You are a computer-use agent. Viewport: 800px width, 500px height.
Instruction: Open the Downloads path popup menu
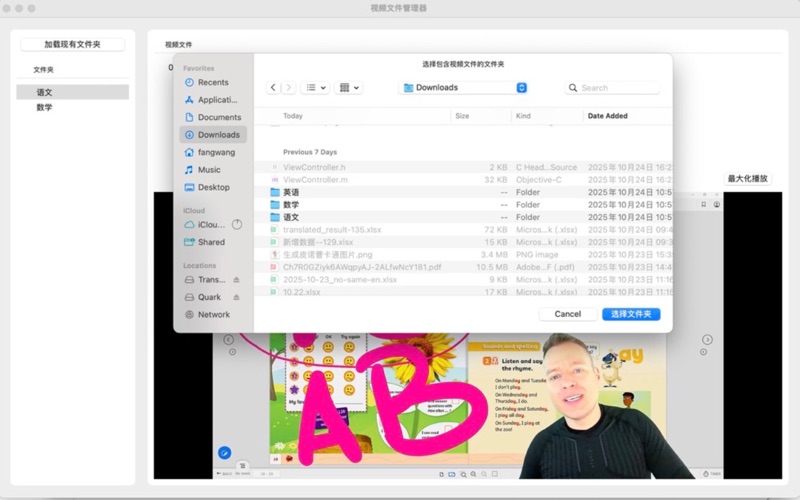(x=464, y=88)
